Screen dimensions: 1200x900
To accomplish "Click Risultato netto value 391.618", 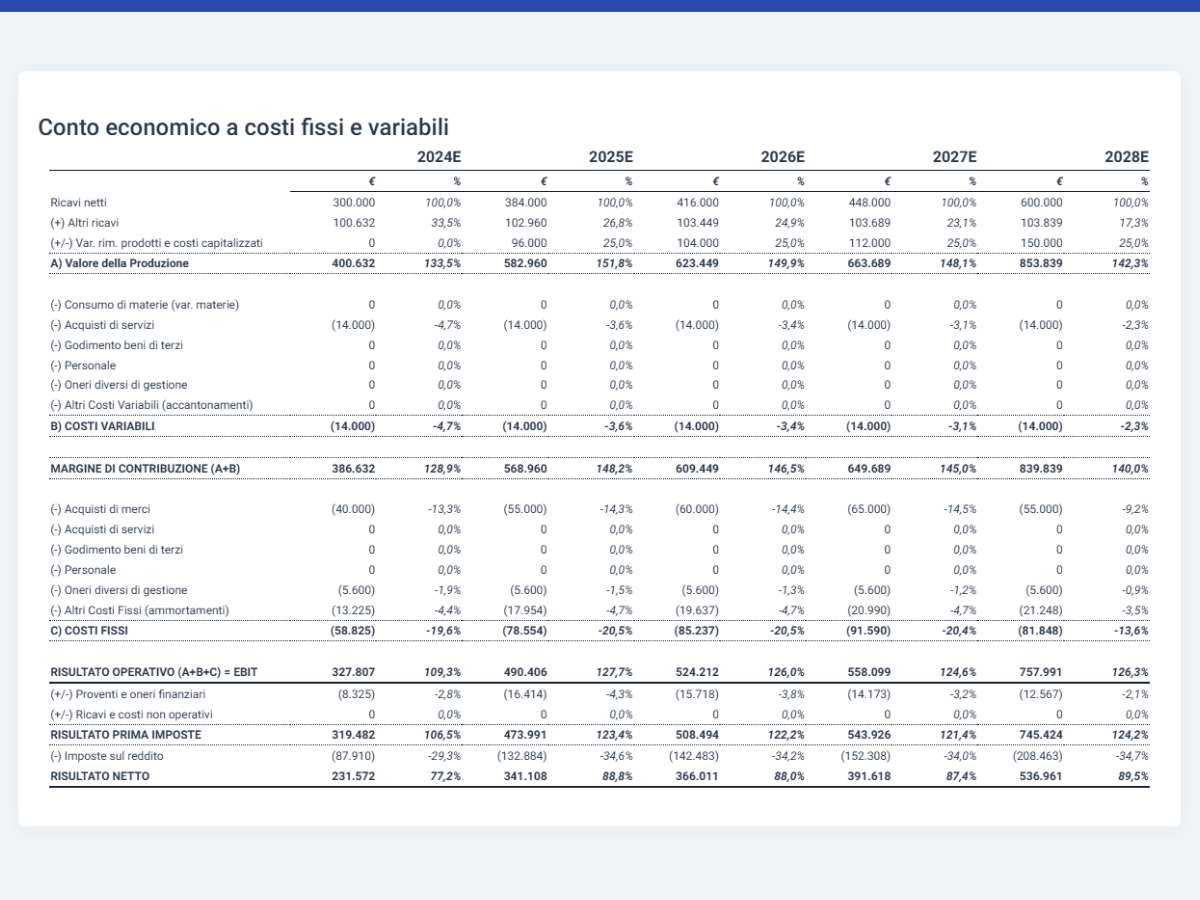I will pos(869,776).
